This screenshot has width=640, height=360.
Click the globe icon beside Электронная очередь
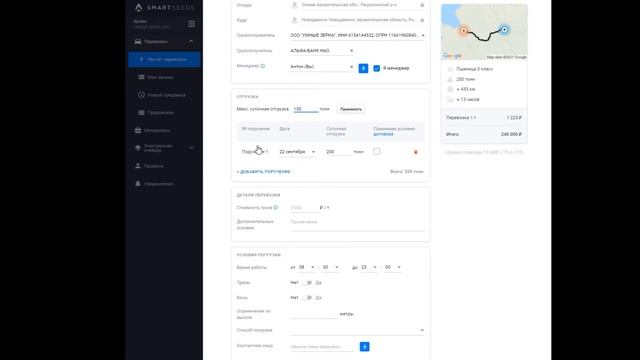(138, 148)
